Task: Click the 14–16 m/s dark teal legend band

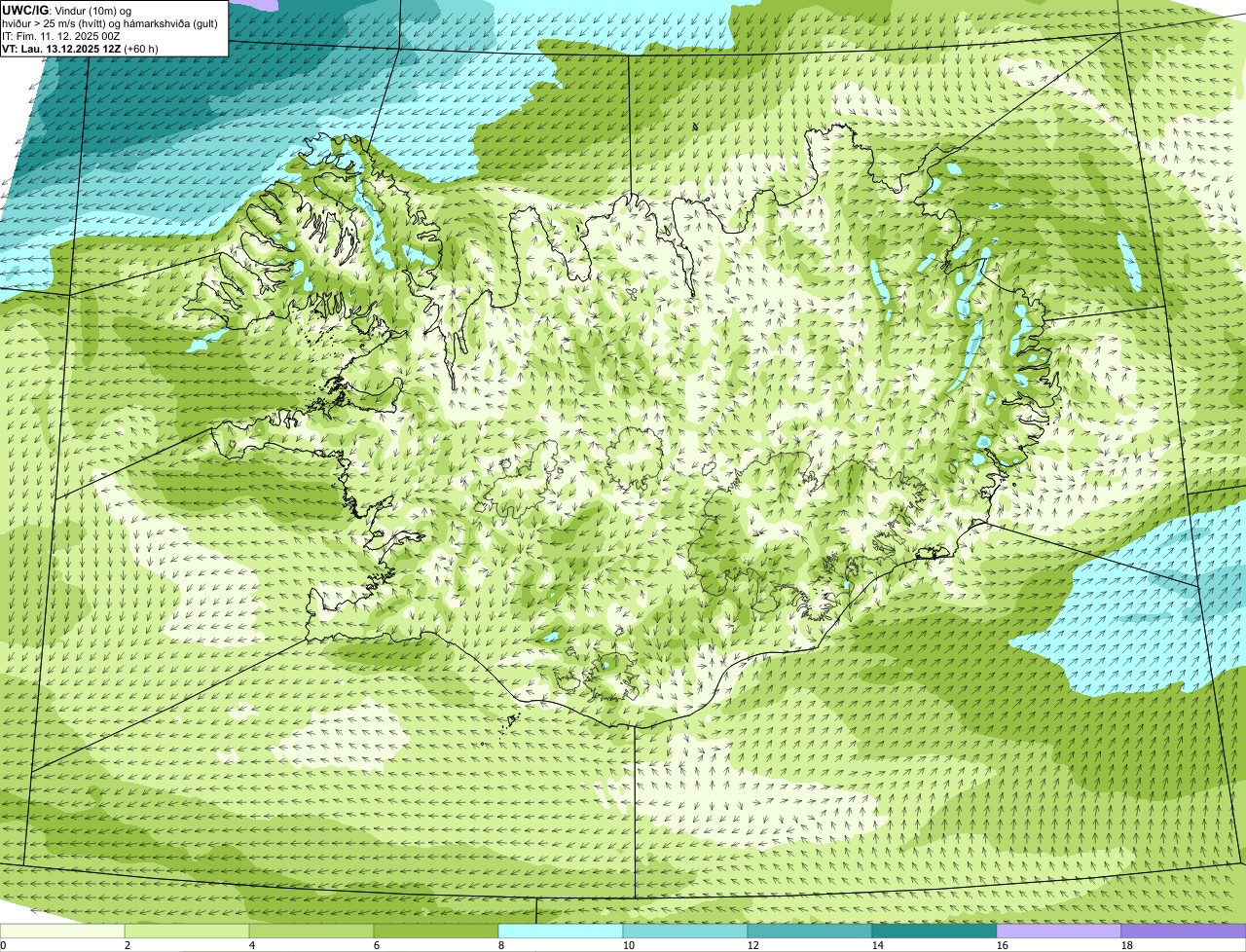Action: tap(934, 931)
